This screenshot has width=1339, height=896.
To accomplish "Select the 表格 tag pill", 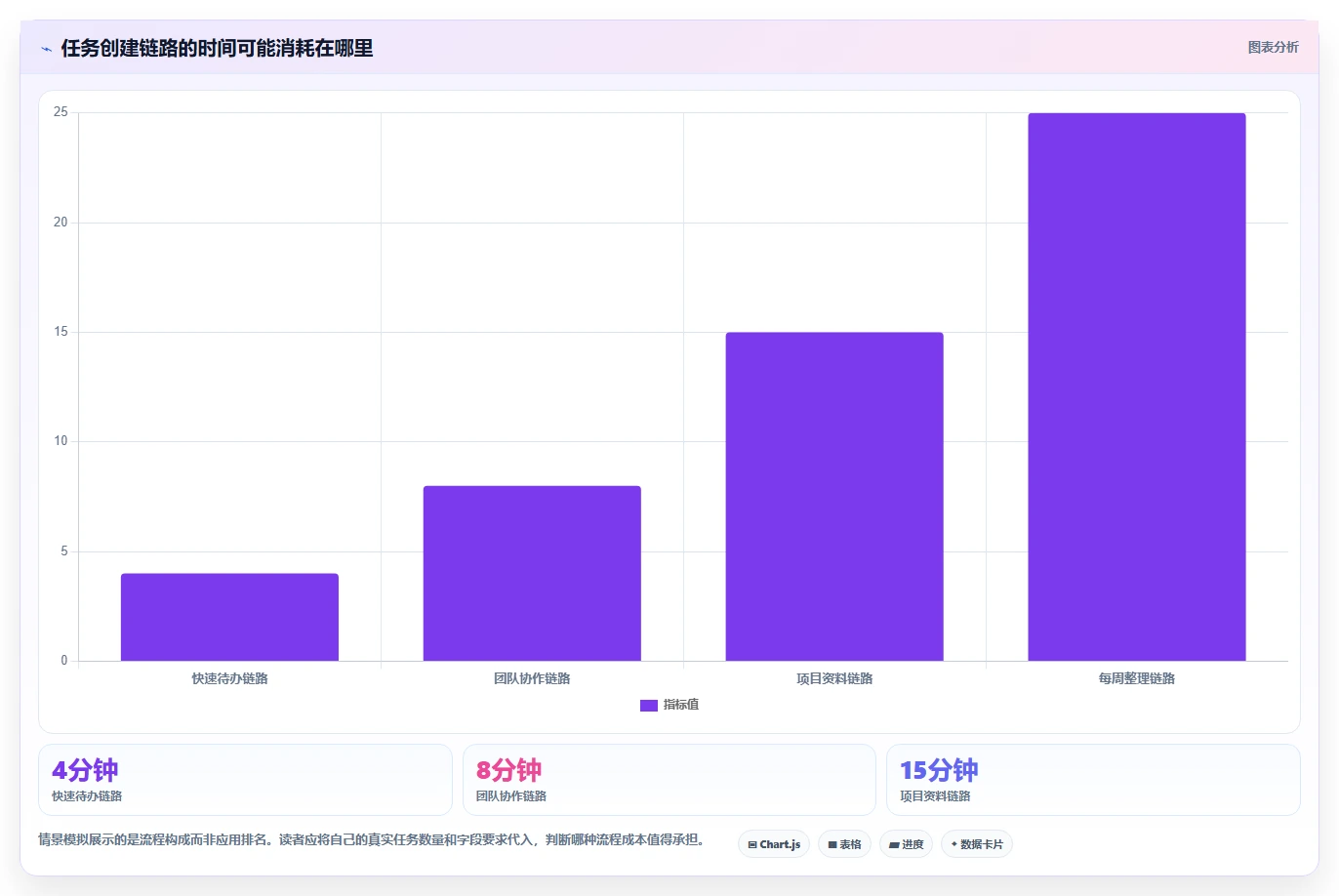I will [x=844, y=844].
